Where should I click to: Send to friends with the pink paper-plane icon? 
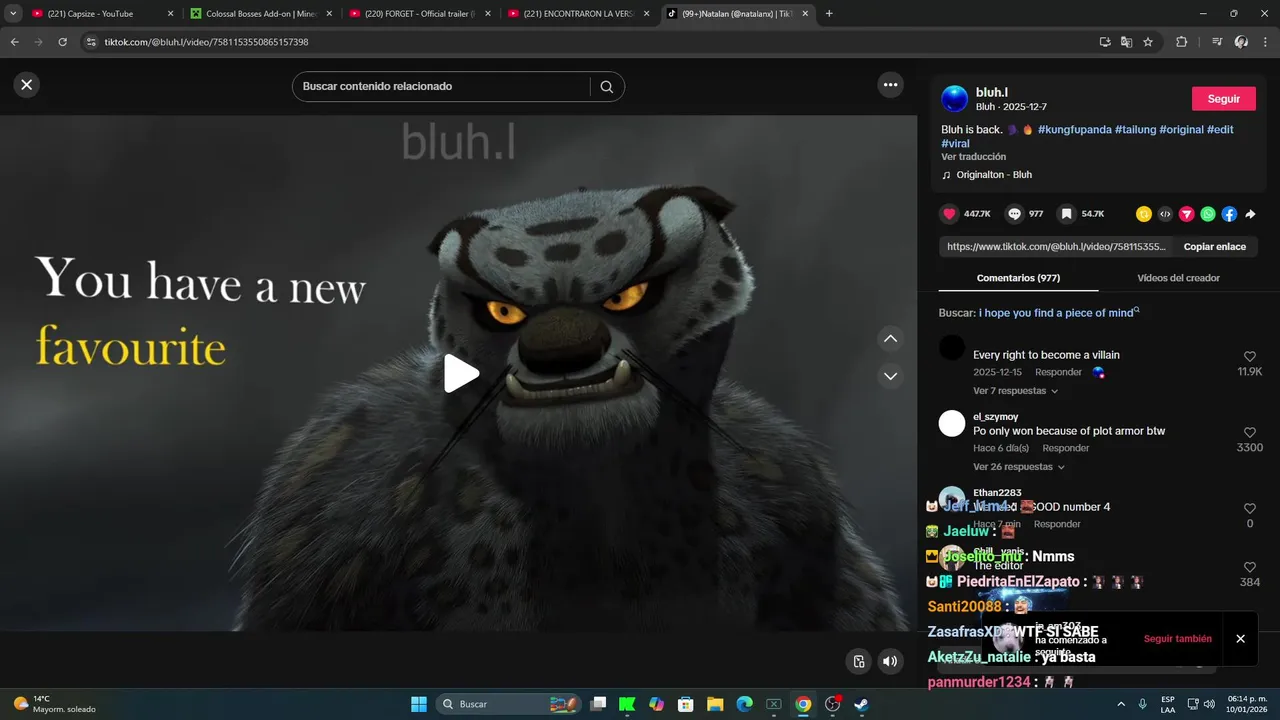point(1186,214)
